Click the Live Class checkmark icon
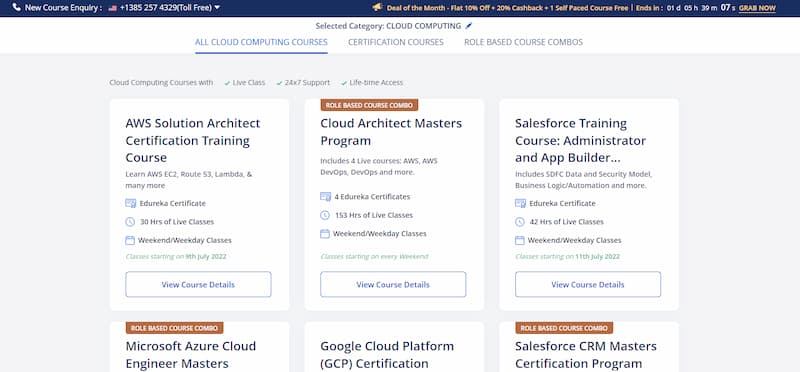 point(227,83)
